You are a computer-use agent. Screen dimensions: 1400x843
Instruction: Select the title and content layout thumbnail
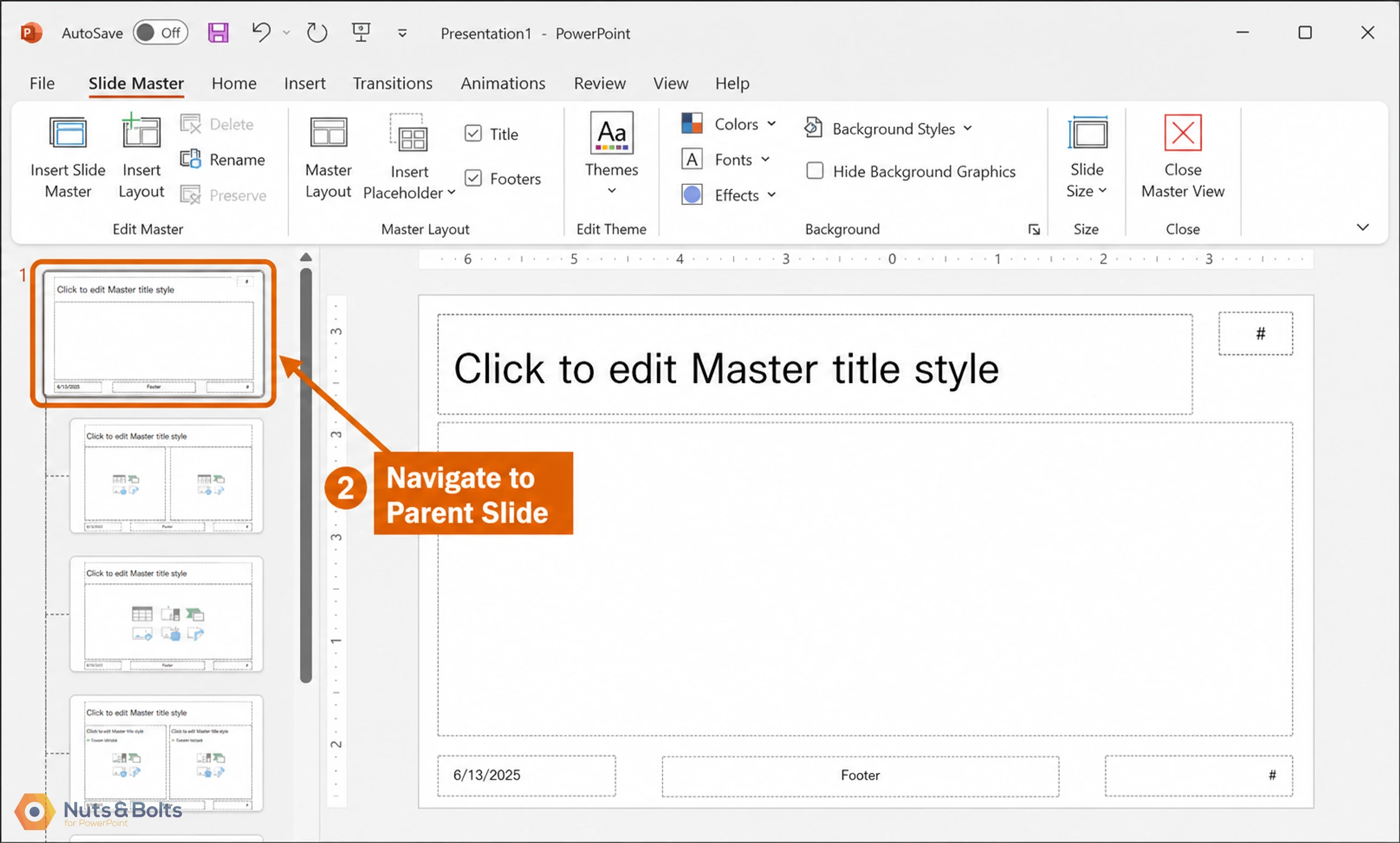click(x=166, y=614)
